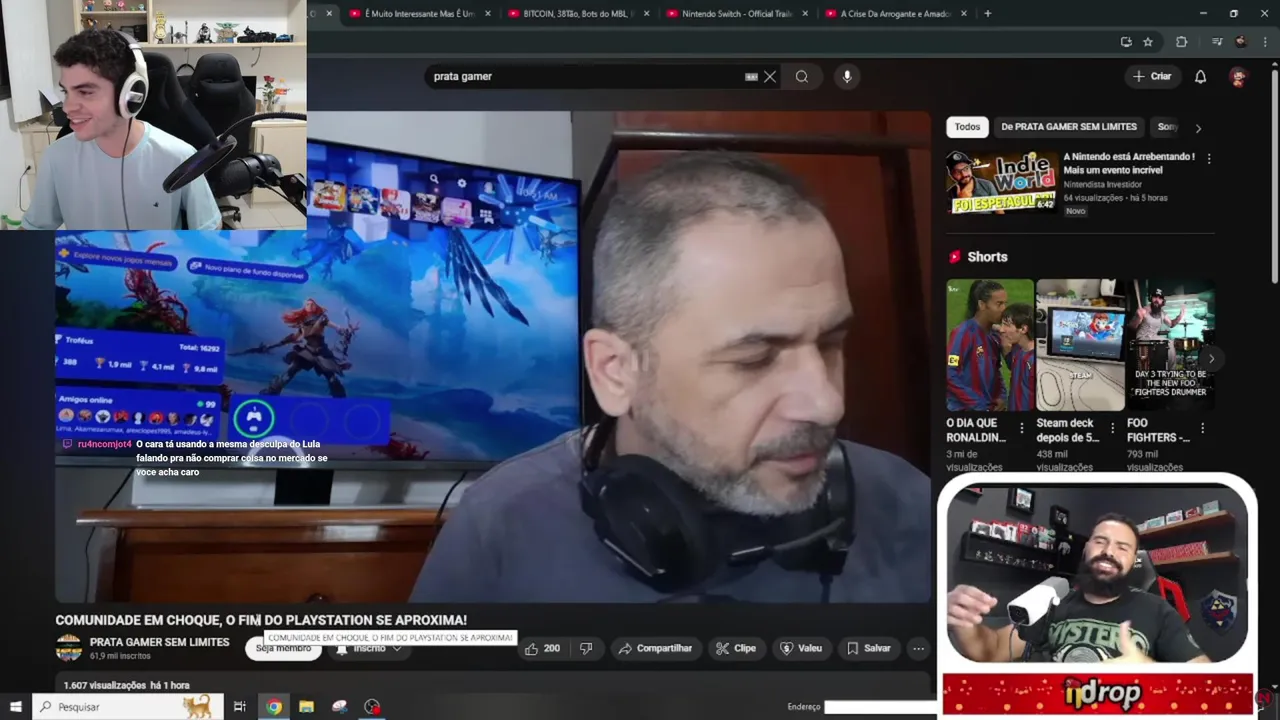Select the 'Todos' filter chip
The height and width of the screenshot is (720, 1280).
[967, 127]
